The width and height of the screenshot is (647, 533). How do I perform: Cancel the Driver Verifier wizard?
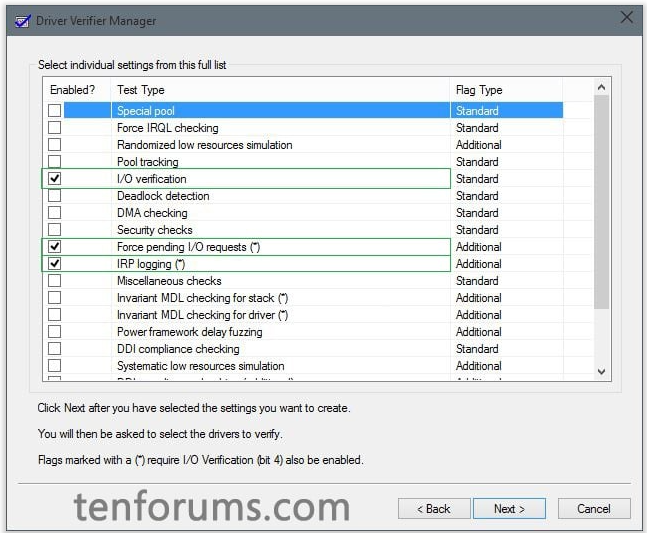click(594, 509)
